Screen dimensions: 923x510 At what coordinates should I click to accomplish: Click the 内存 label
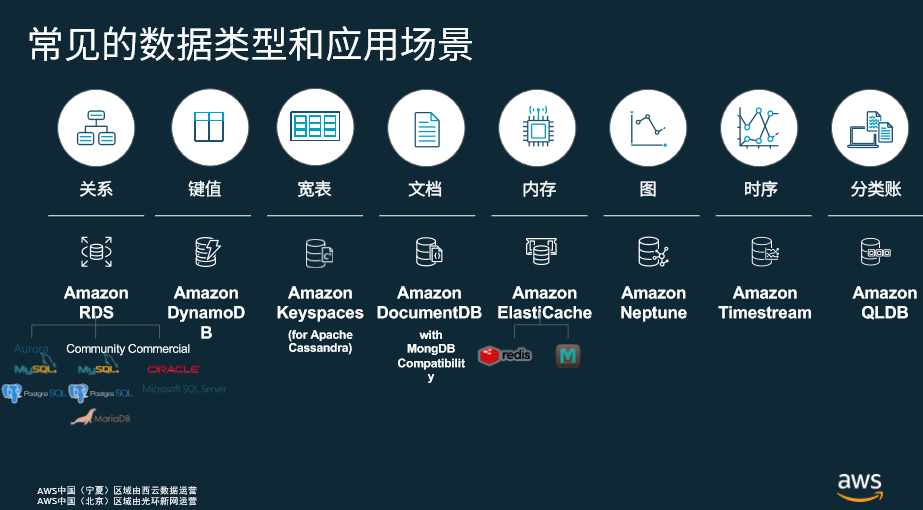click(x=539, y=189)
